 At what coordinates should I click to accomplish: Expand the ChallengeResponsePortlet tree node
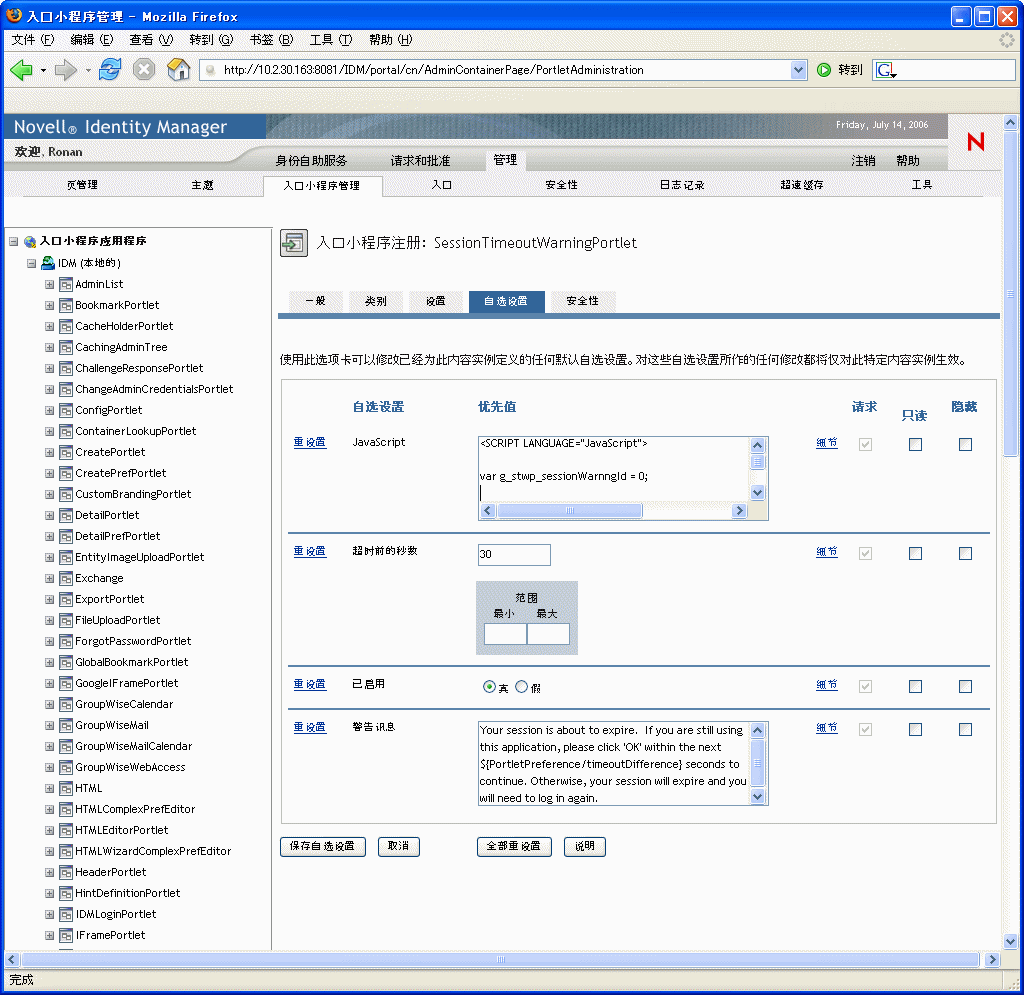pyautogui.click(x=49, y=369)
